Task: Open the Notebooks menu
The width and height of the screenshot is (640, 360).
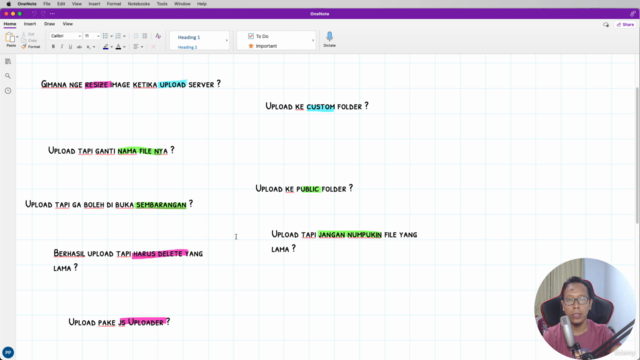Action: (139, 4)
